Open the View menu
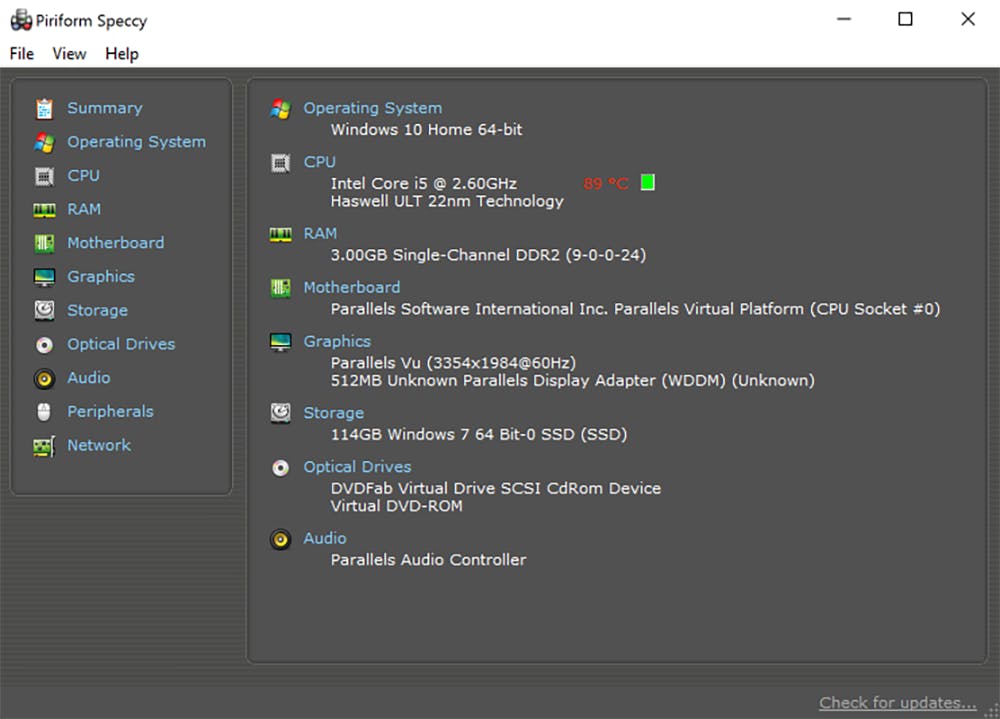1000x719 pixels. point(69,54)
